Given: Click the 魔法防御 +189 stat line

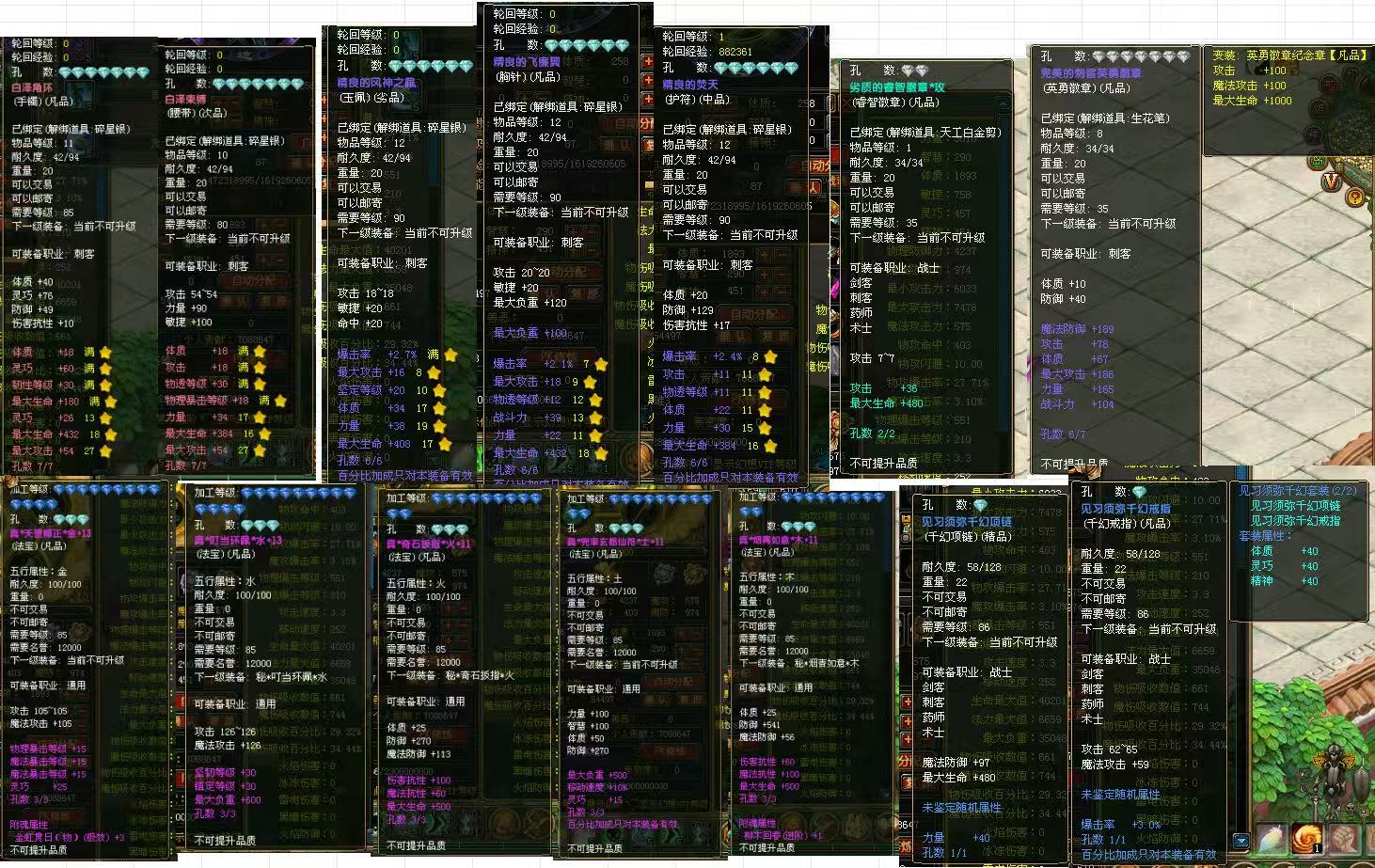Looking at the screenshot, I should pos(1077,329).
